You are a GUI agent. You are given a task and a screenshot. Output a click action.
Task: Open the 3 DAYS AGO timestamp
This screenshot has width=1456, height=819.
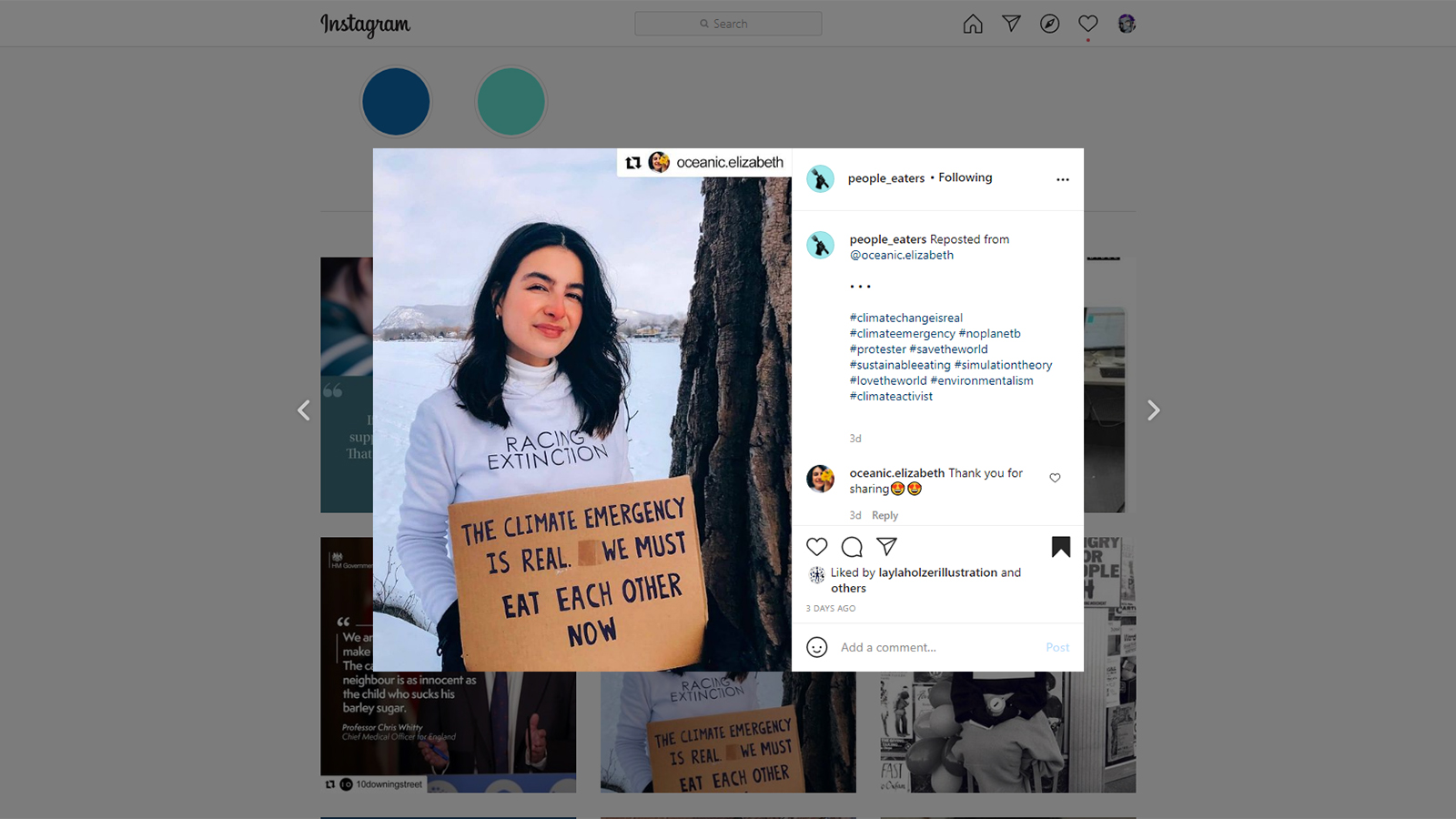point(831,608)
